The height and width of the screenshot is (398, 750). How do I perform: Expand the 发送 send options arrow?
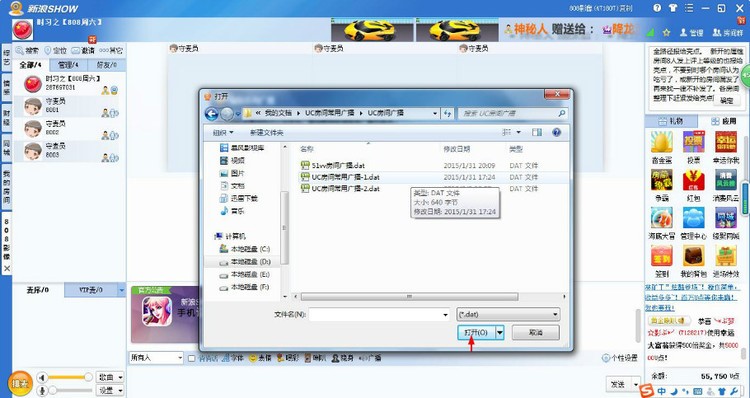click(x=636, y=384)
